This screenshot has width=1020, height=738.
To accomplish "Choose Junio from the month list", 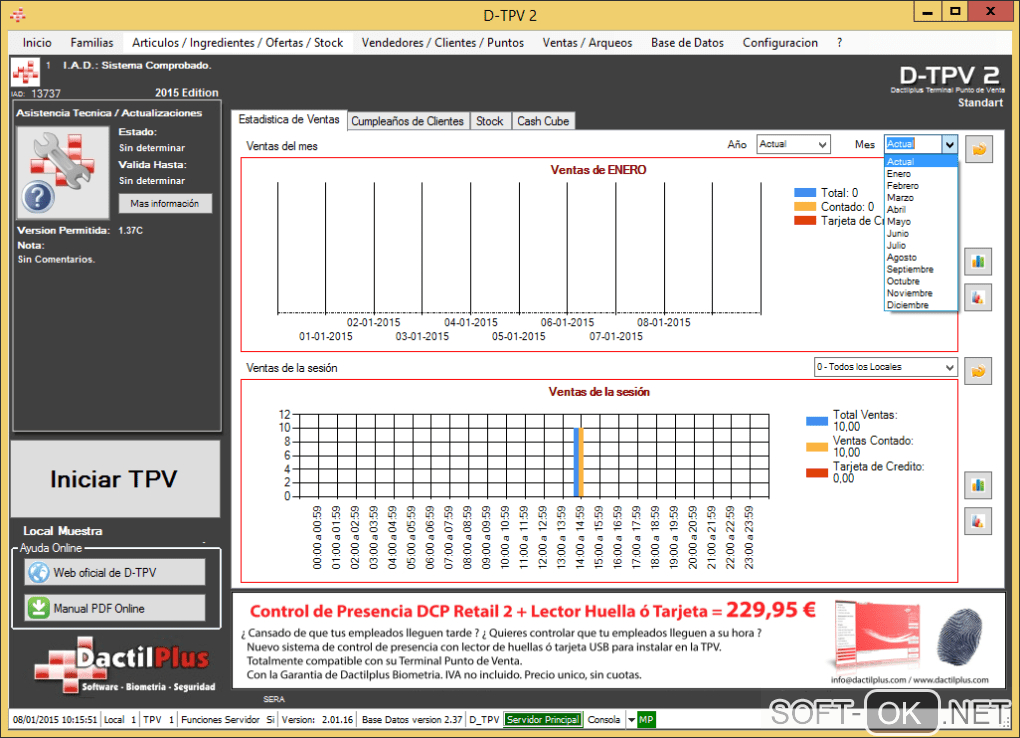I will click(x=920, y=233).
